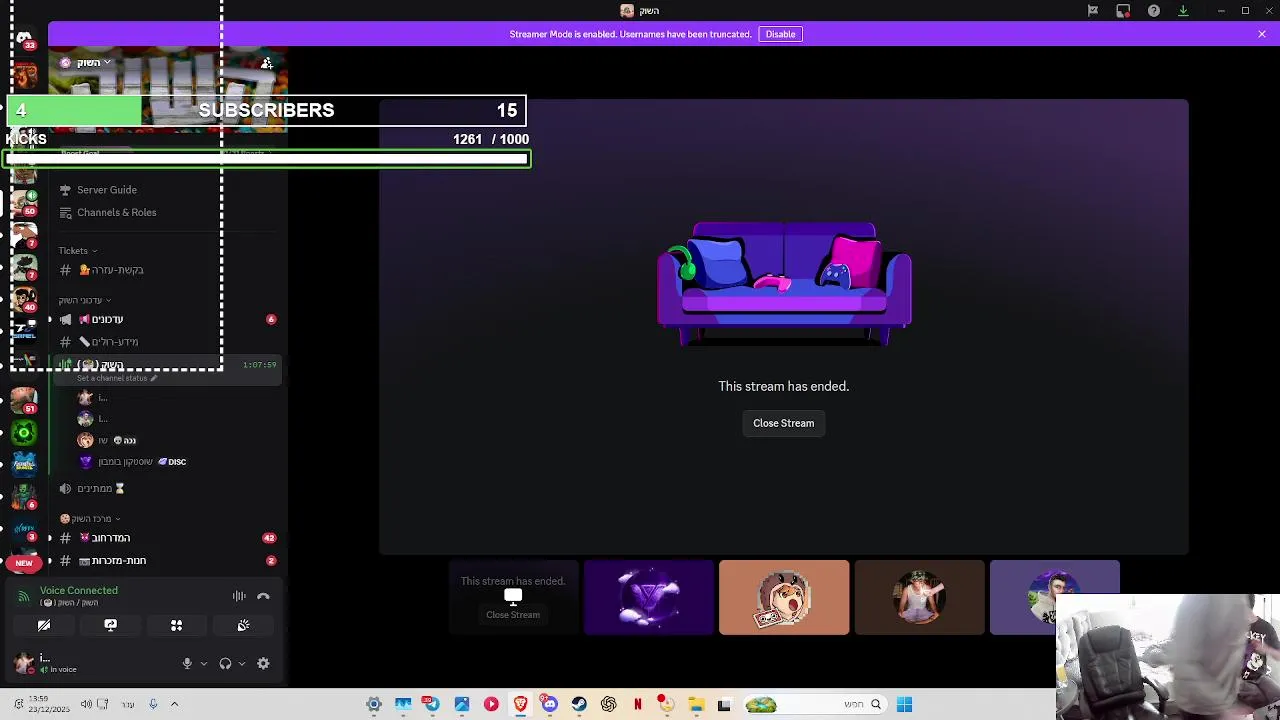
Task: Disconnect from the voice channel
Action: (x=263, y=596)
